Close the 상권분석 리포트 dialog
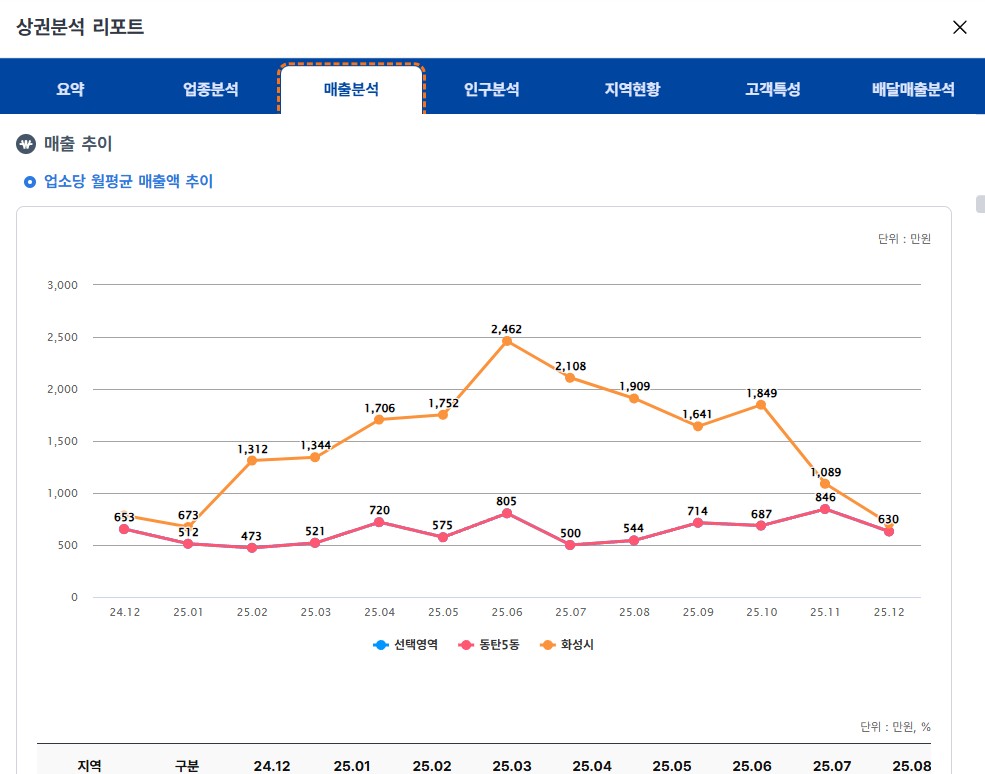 [959, 28]
